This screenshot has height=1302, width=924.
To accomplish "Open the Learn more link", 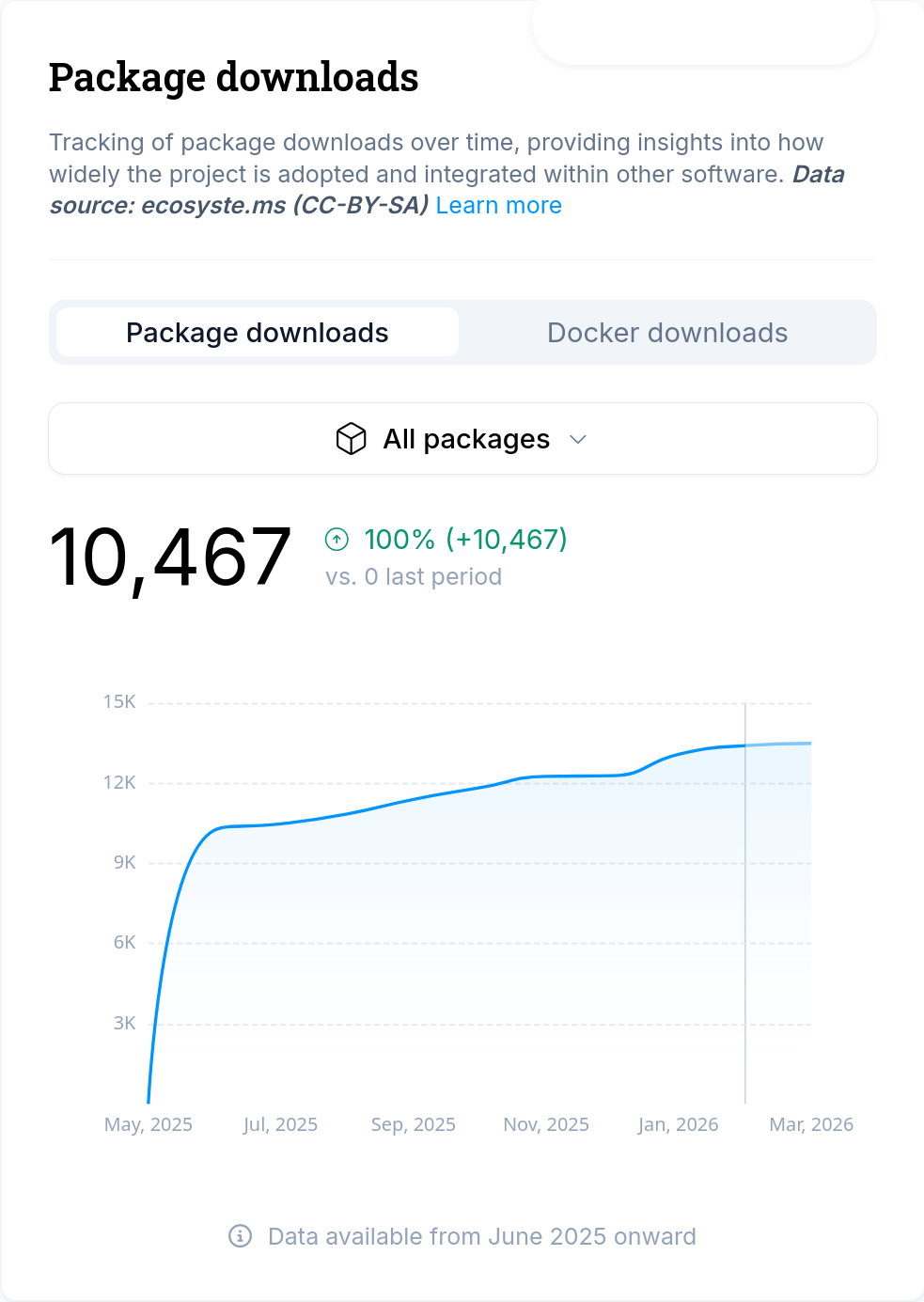I will (498, 206).
